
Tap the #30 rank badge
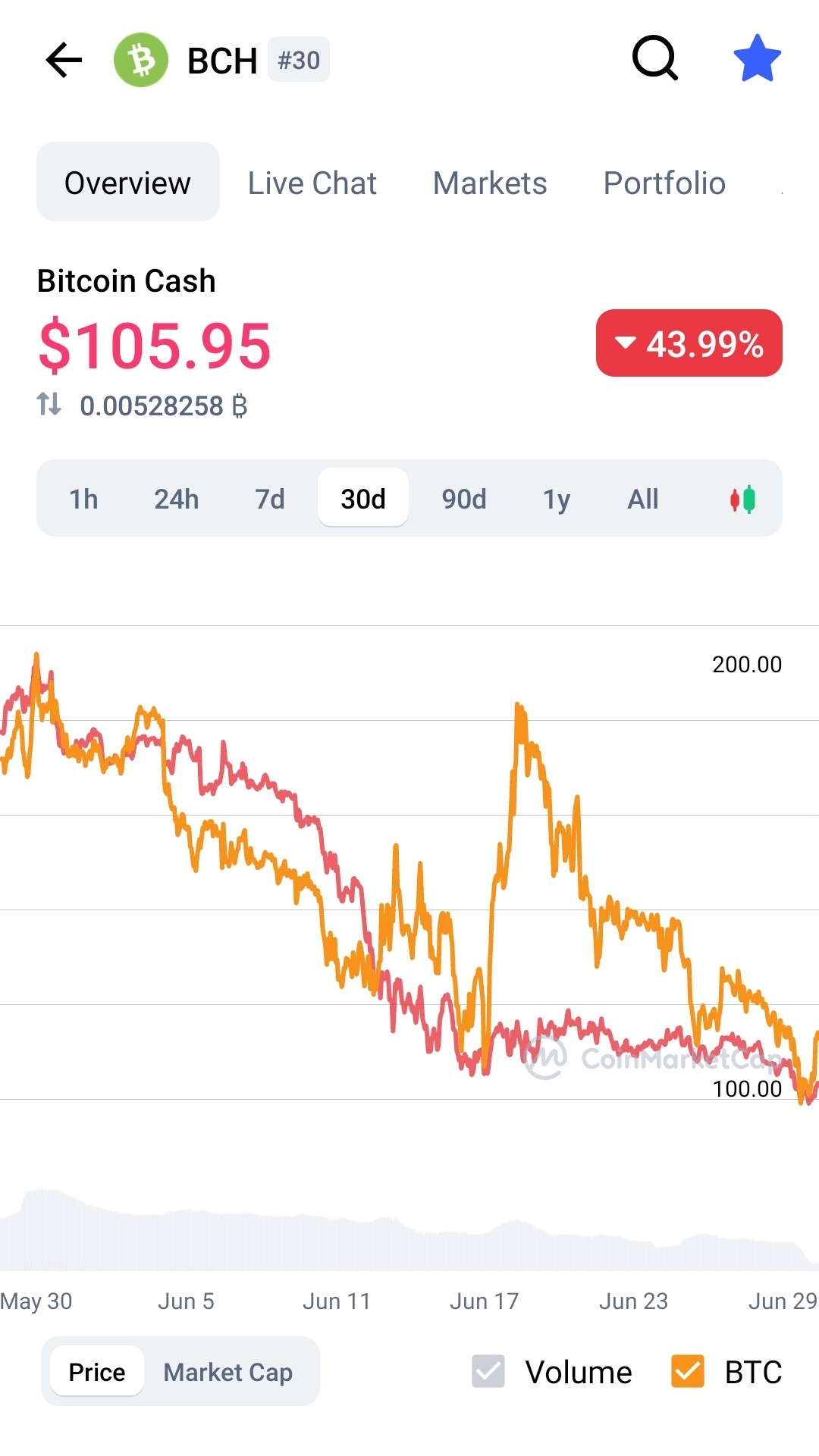[x=299, y=60]
